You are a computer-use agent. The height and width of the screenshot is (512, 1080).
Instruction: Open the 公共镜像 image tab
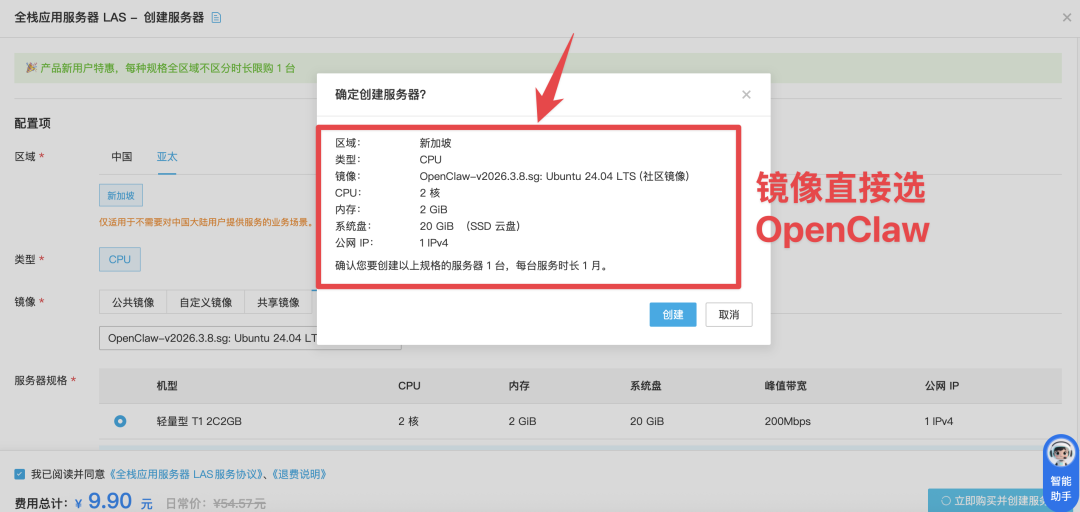133,302
